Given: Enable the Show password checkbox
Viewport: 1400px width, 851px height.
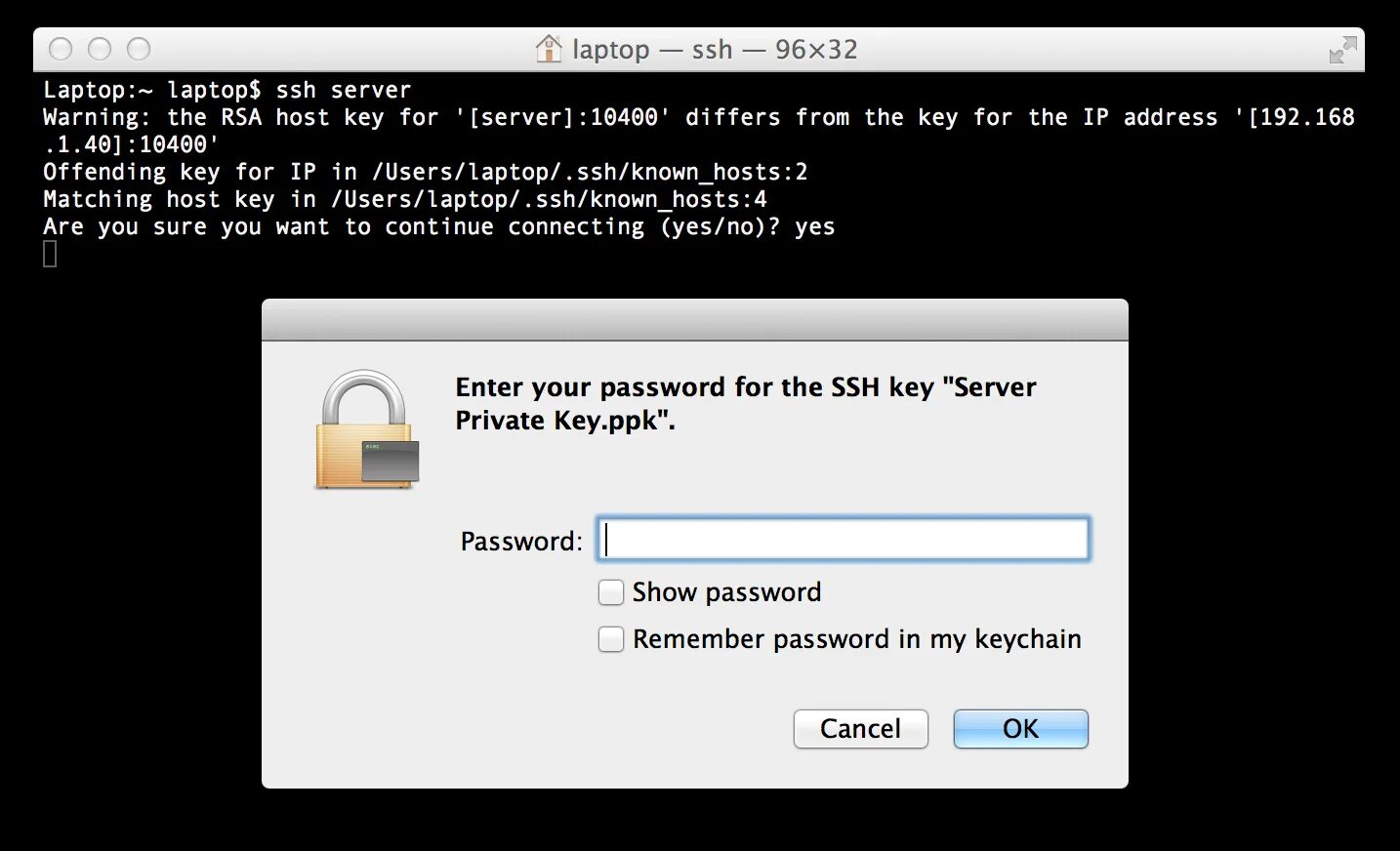Looking at the screenshot, I should click(611, 592).
